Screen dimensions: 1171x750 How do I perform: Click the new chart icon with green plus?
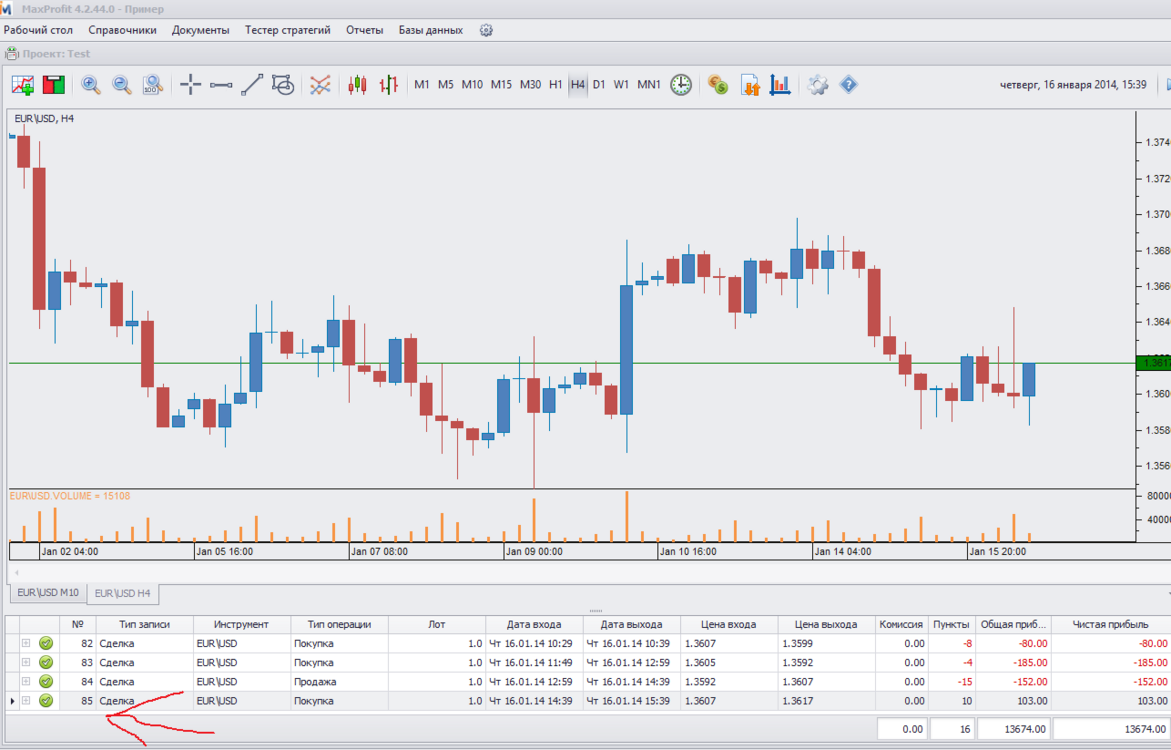pyautogui.click(x=23, y=85)
